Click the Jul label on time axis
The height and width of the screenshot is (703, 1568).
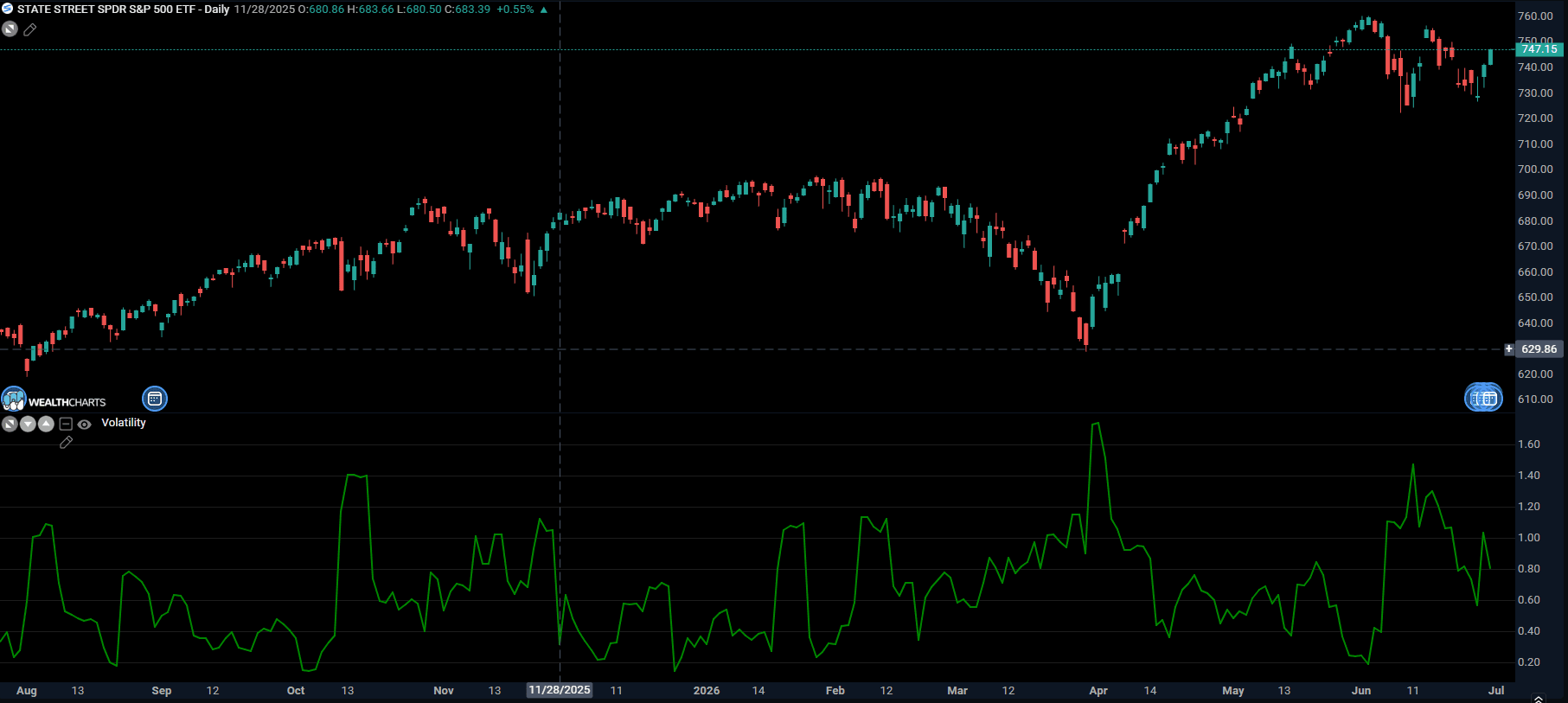click(1496, 691)
